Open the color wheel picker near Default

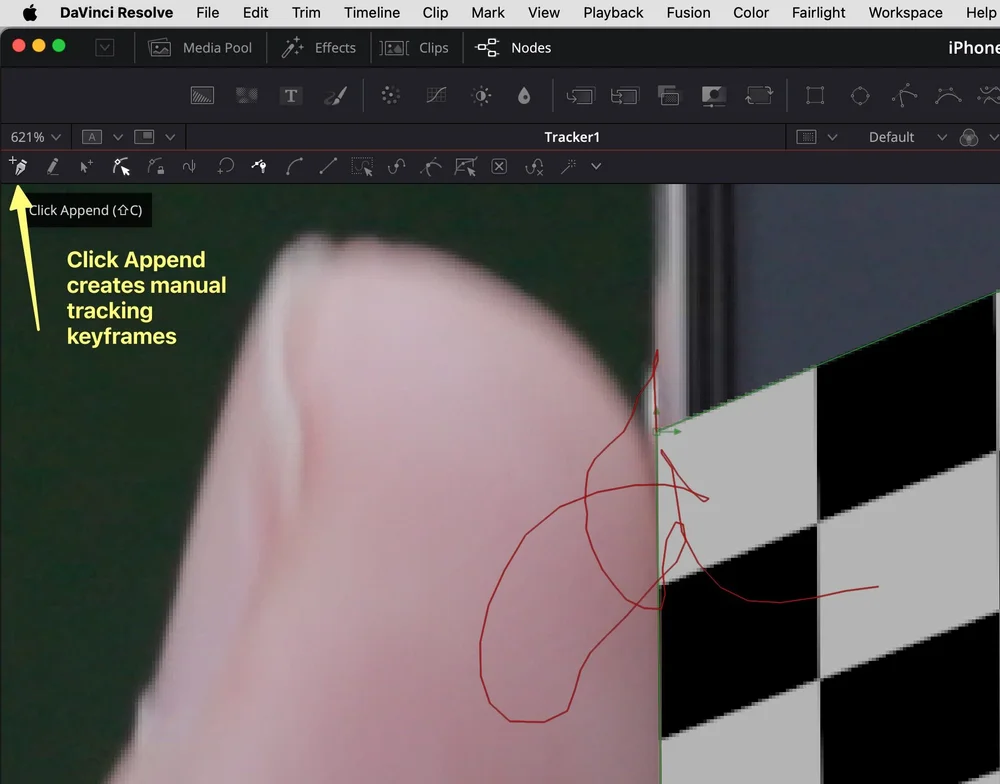point(969,136)
